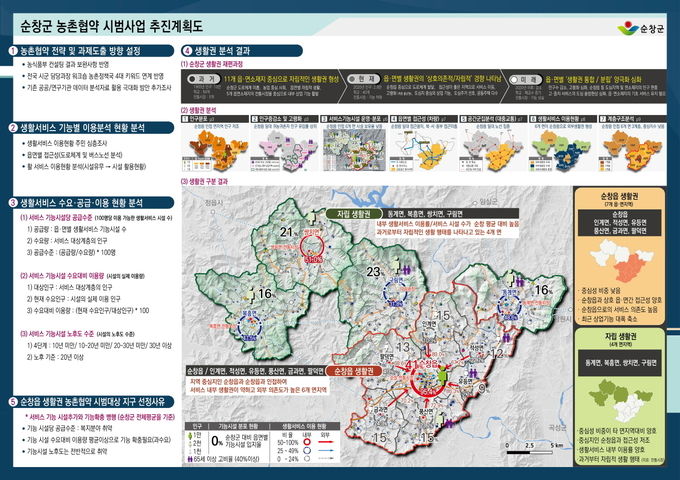
Task: Click the number 3 section badge
Action: [x=12, y=202]
